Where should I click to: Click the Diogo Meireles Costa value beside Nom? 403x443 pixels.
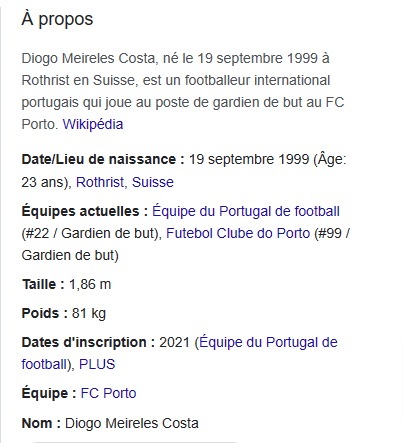pyautogui.click(x=132, y=423)
